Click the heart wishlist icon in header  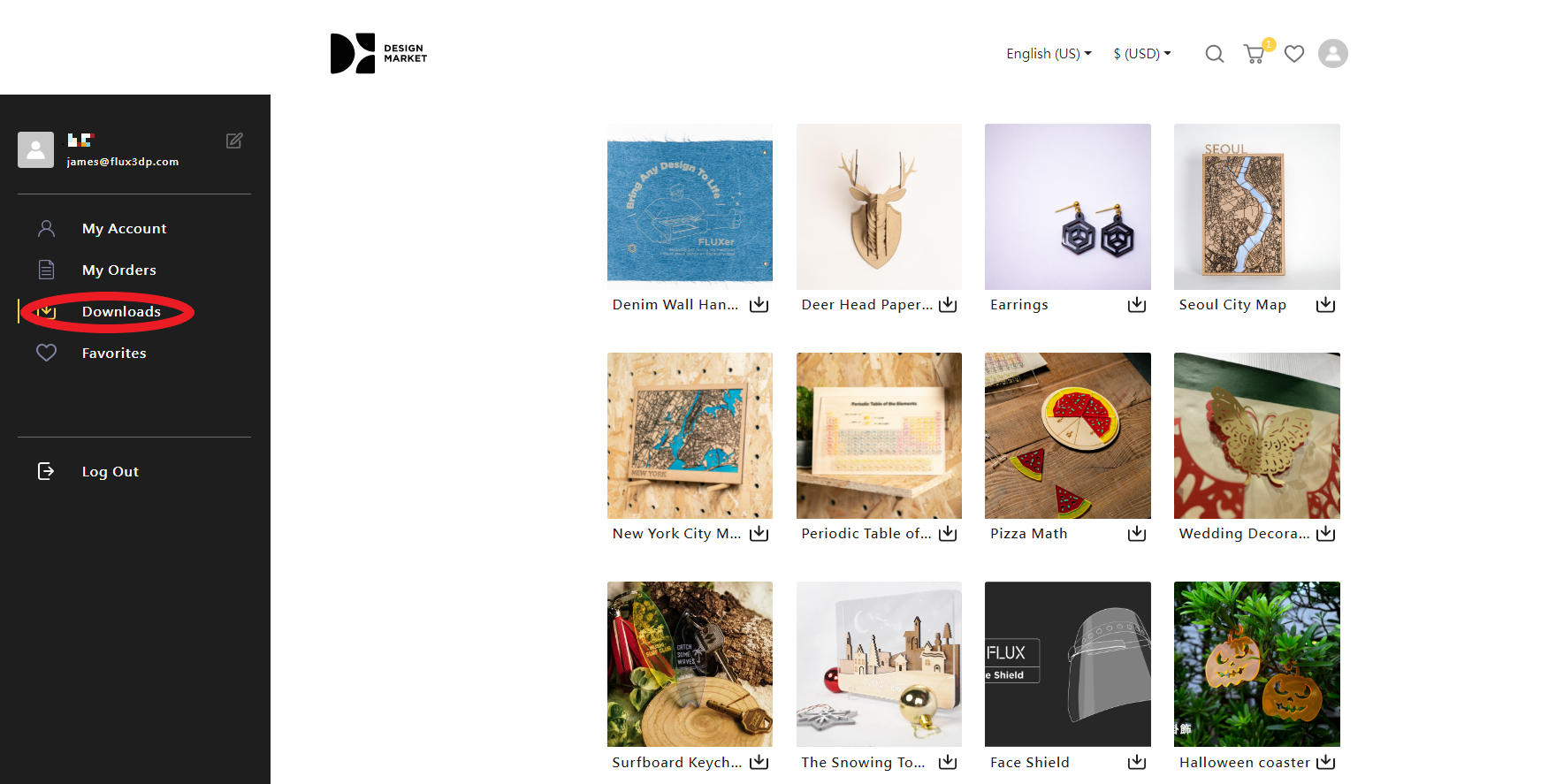pyautogui.click(x=1294, y=54)
